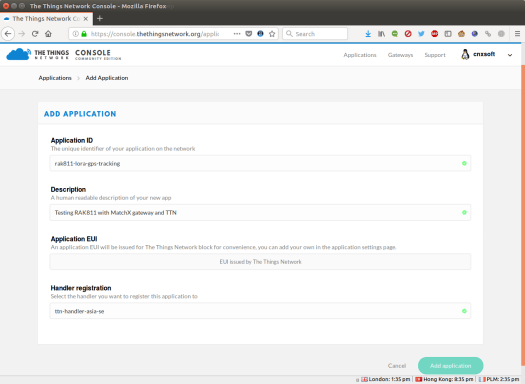Click the EUI issued by The Things Network box
This screenshot has height=384, width=525.
coord(260,262)
